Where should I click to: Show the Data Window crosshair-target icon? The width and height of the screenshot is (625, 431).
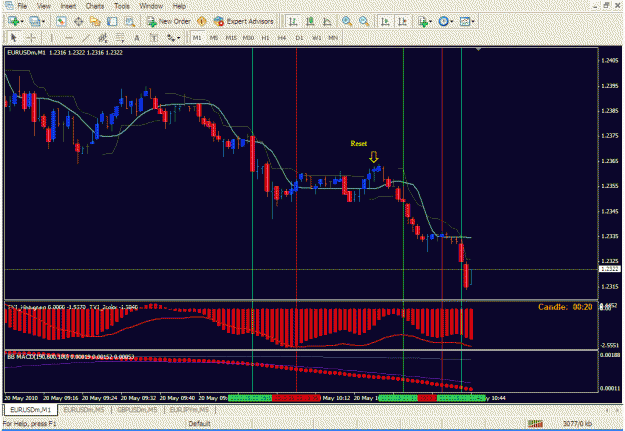[x=78, y=21]
